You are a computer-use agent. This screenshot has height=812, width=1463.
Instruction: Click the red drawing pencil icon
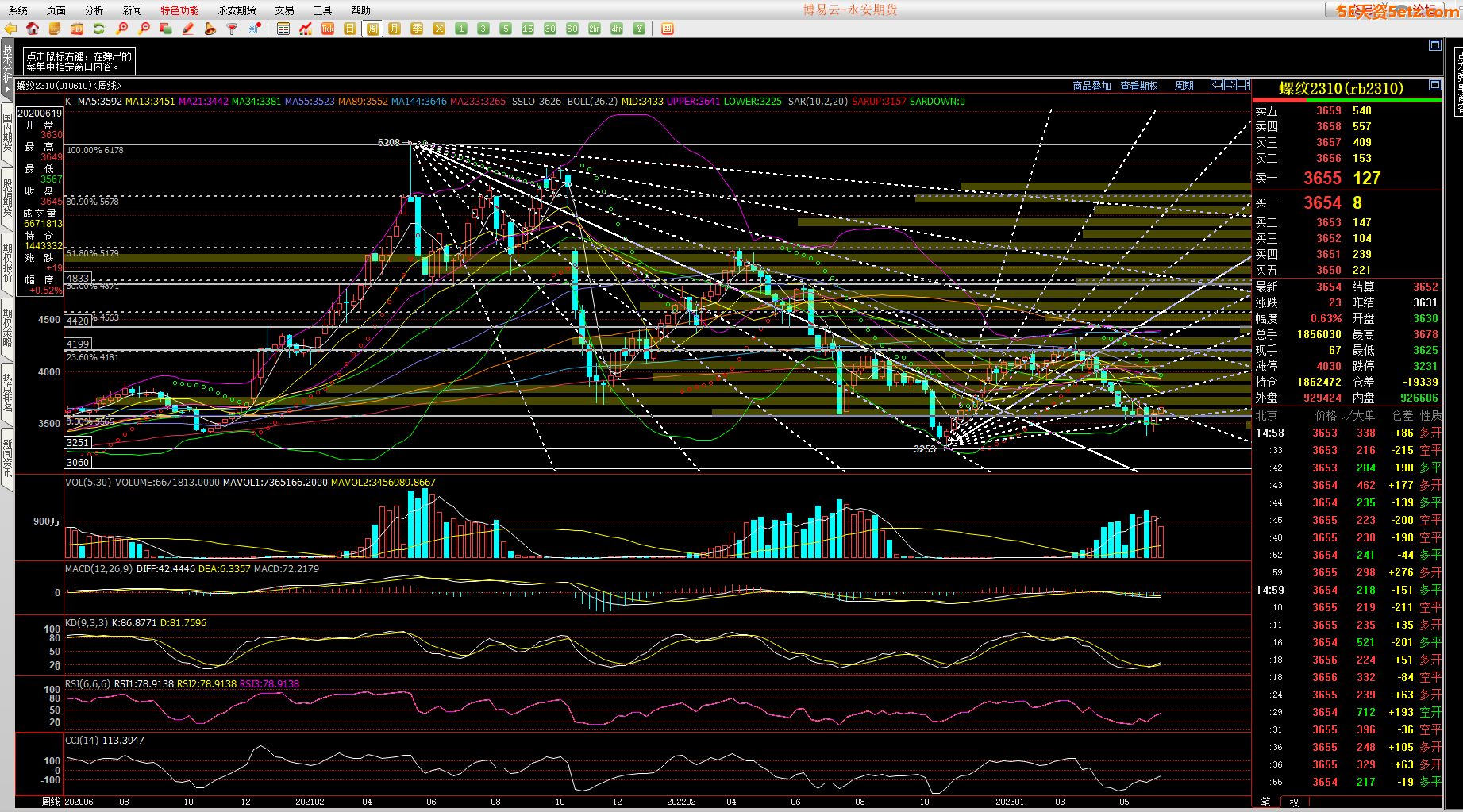(188, 29)
